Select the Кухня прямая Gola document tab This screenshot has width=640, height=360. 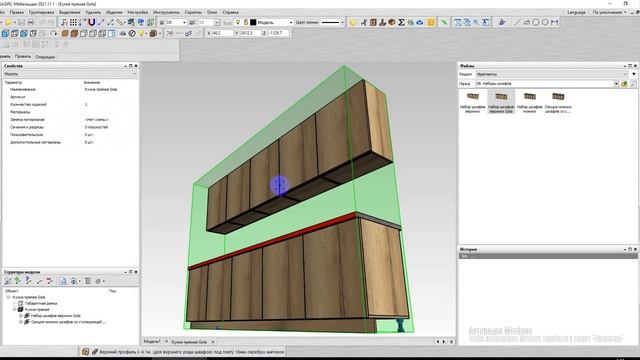tap(189, 342)
